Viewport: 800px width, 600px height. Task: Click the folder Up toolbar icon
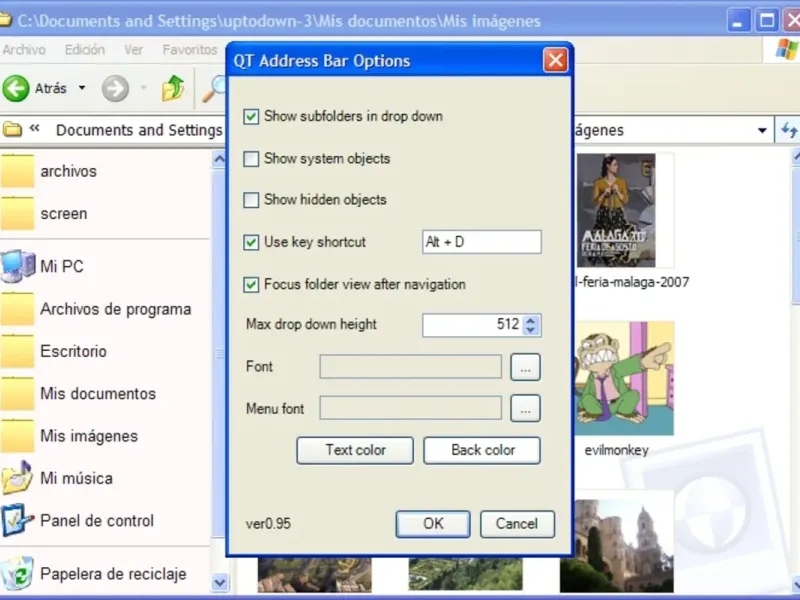(x=173, y=88)
